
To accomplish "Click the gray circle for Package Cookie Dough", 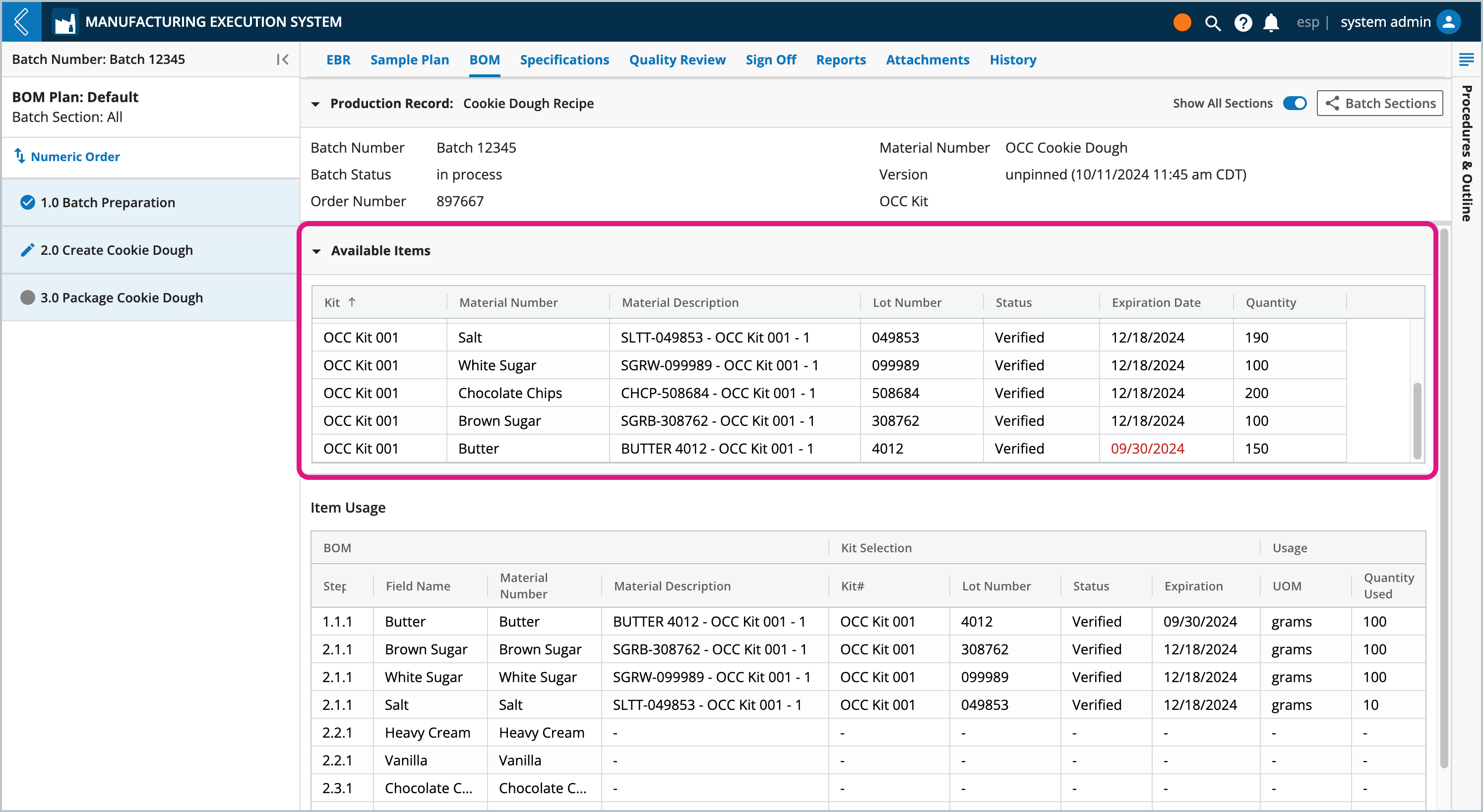I will tap(27, 297).
